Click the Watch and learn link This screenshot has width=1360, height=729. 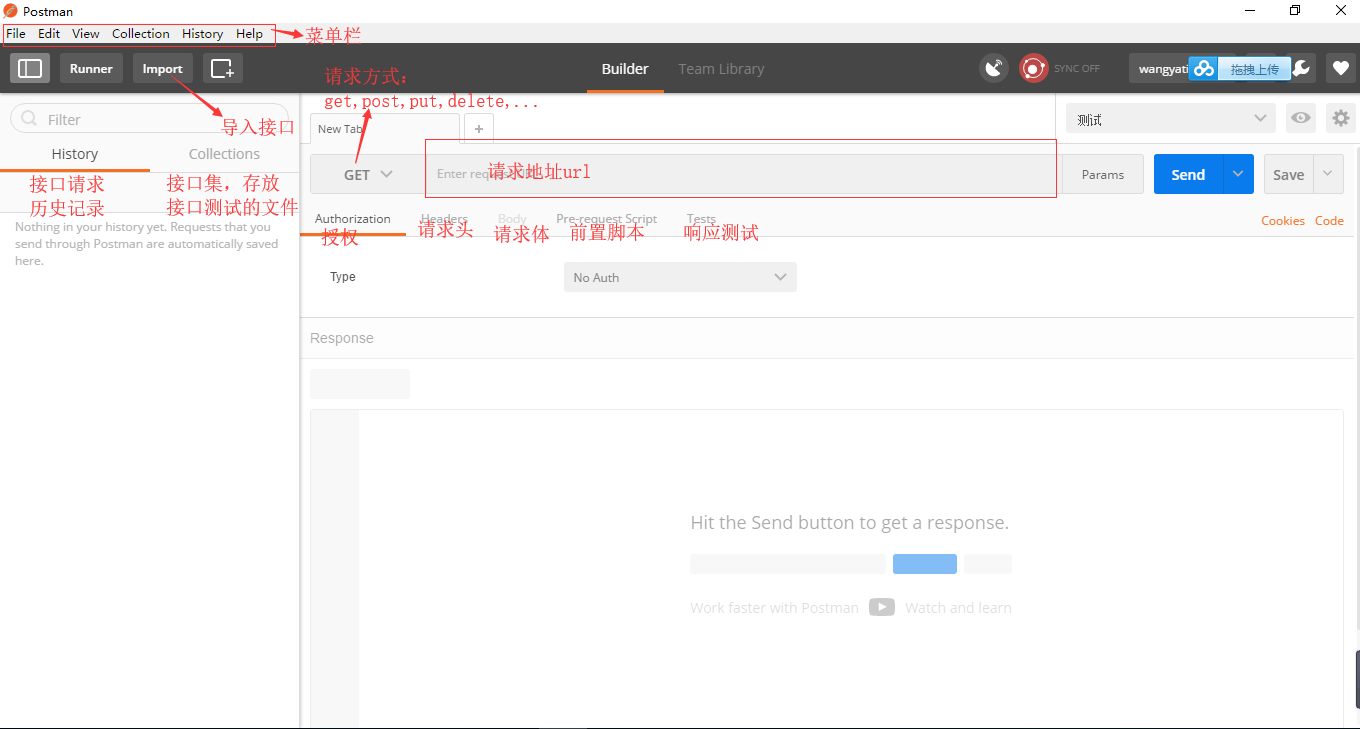(958, 607)
